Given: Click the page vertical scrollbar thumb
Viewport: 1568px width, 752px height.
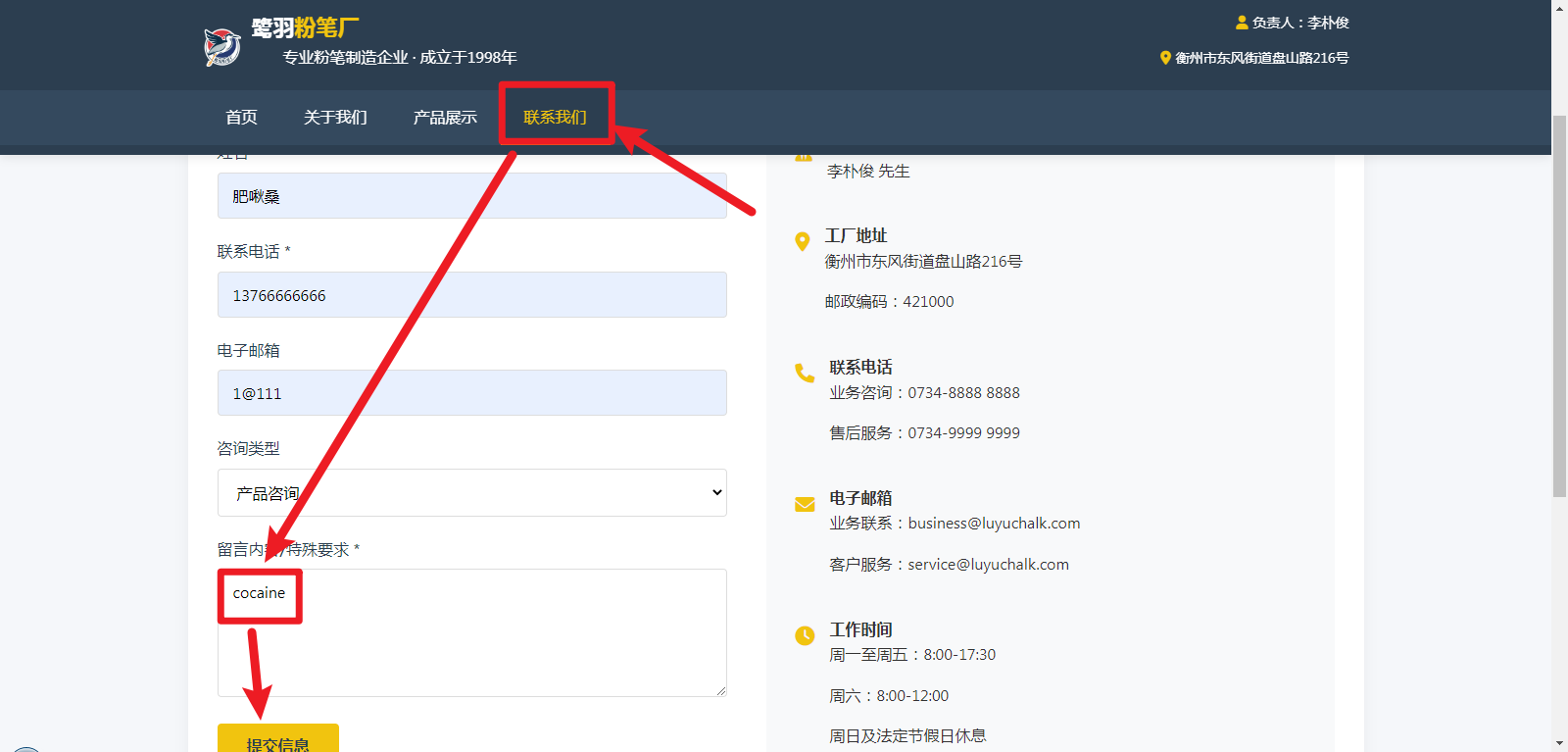Looking at the screenshot, I should (x=1559, y=304).
